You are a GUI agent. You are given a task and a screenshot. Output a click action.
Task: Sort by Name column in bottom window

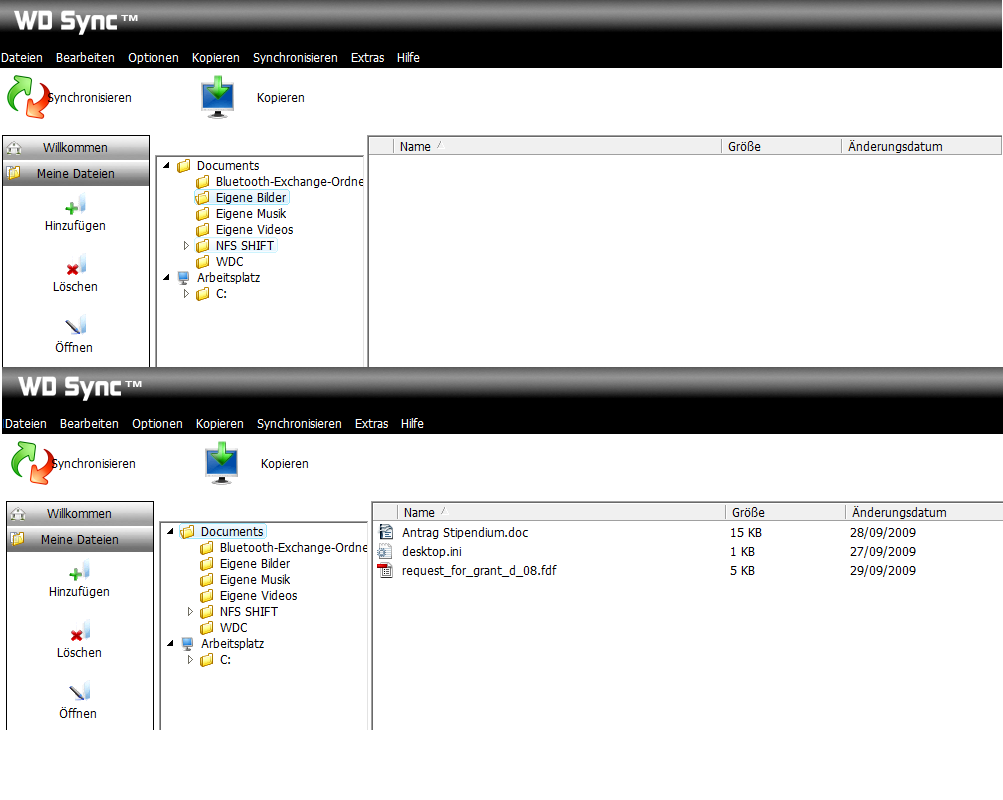pyautogui.click(x=561, y=512)
